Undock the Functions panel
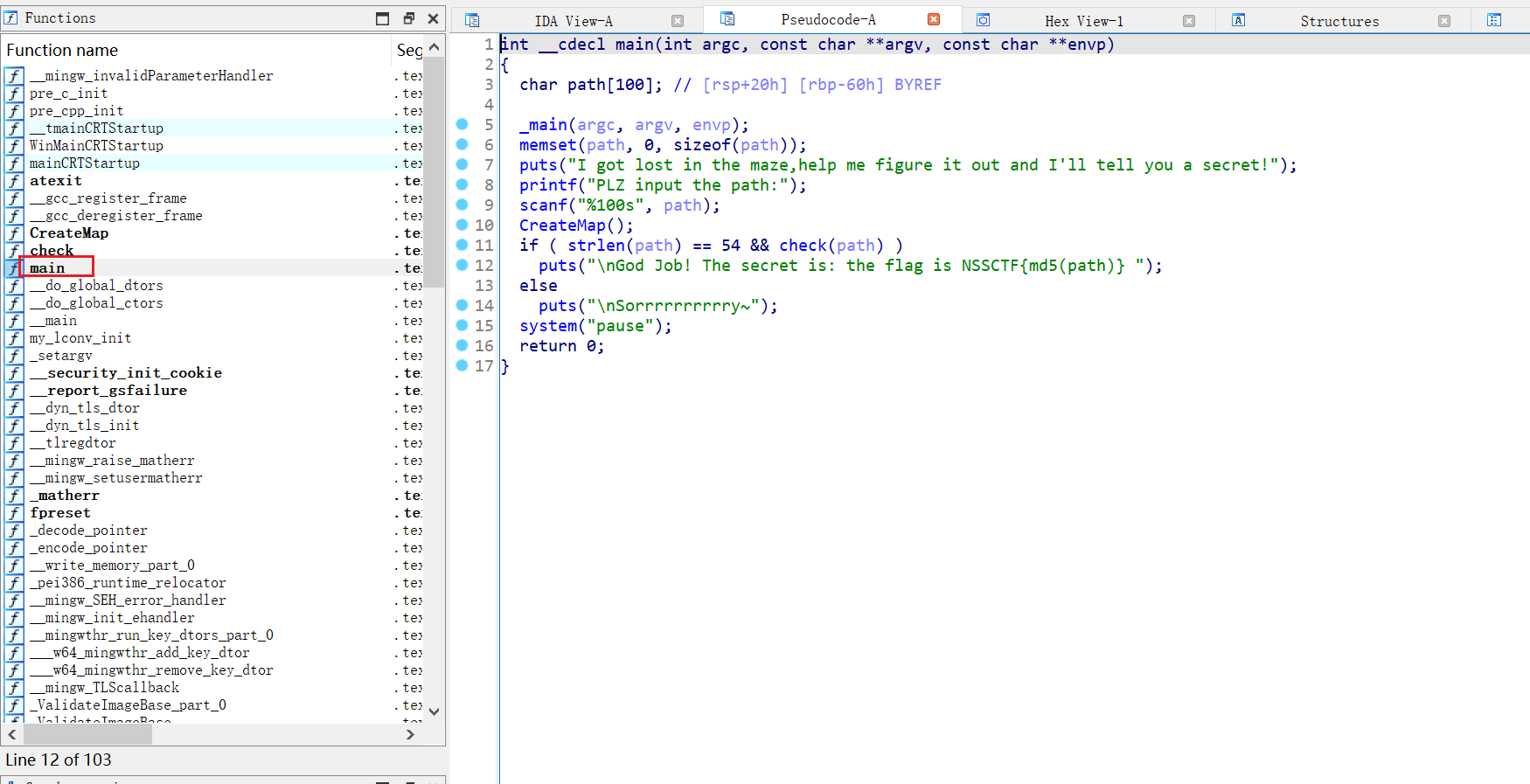The image size is (1530, 784). pyautogui.click(x=408, y=18)
